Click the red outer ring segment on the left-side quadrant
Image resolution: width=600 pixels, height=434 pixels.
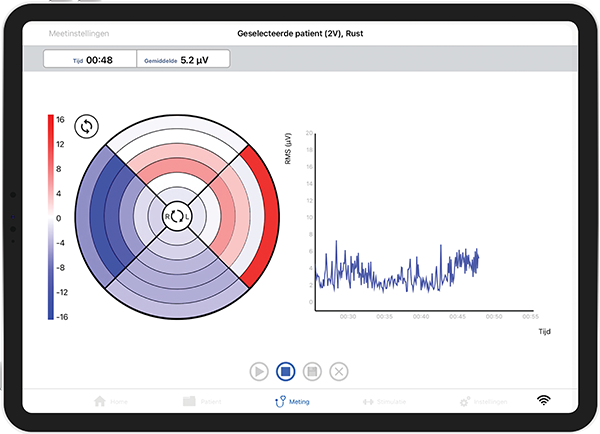tap(270, 216)
